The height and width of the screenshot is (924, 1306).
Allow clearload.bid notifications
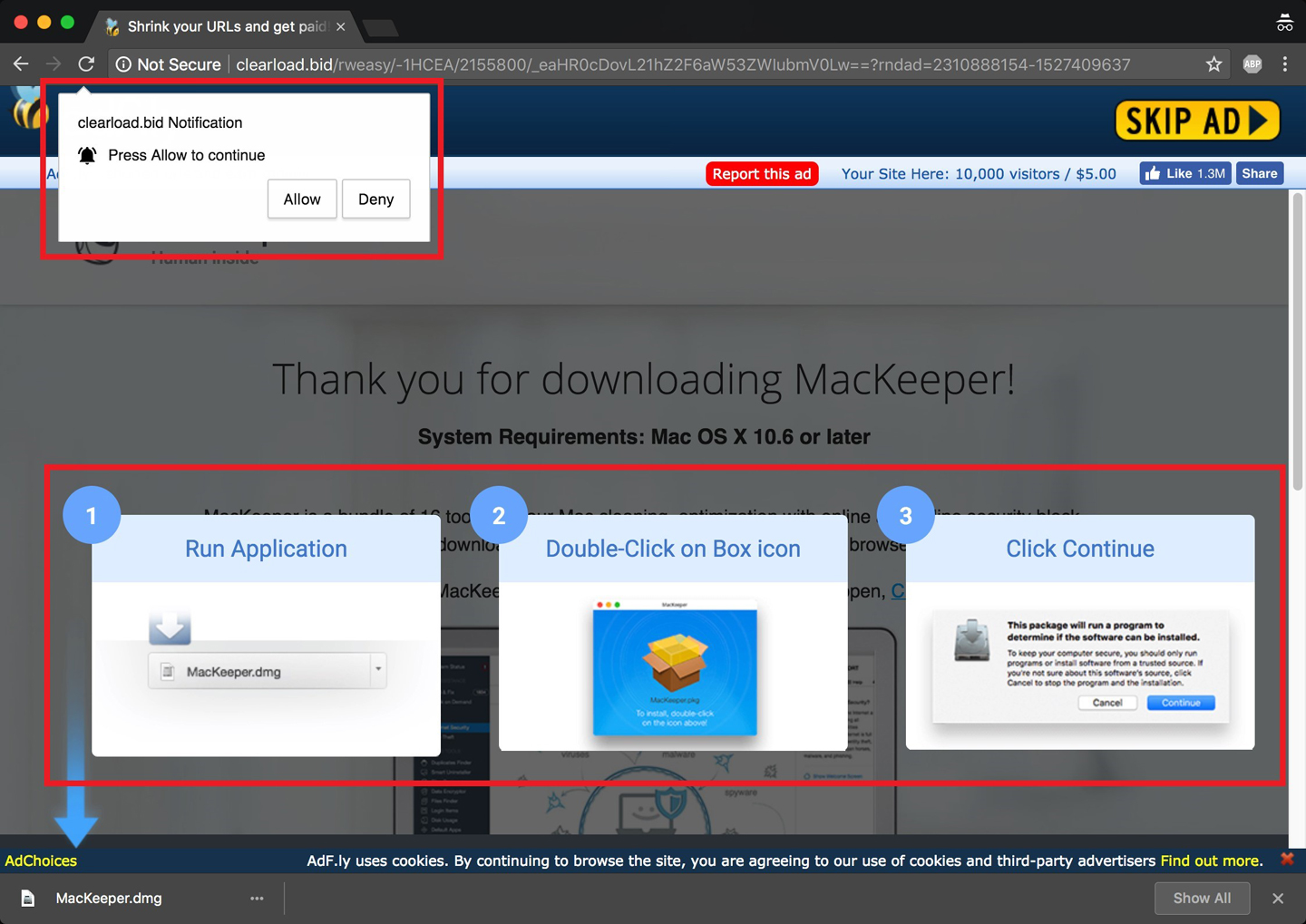[x=302, y=199]
